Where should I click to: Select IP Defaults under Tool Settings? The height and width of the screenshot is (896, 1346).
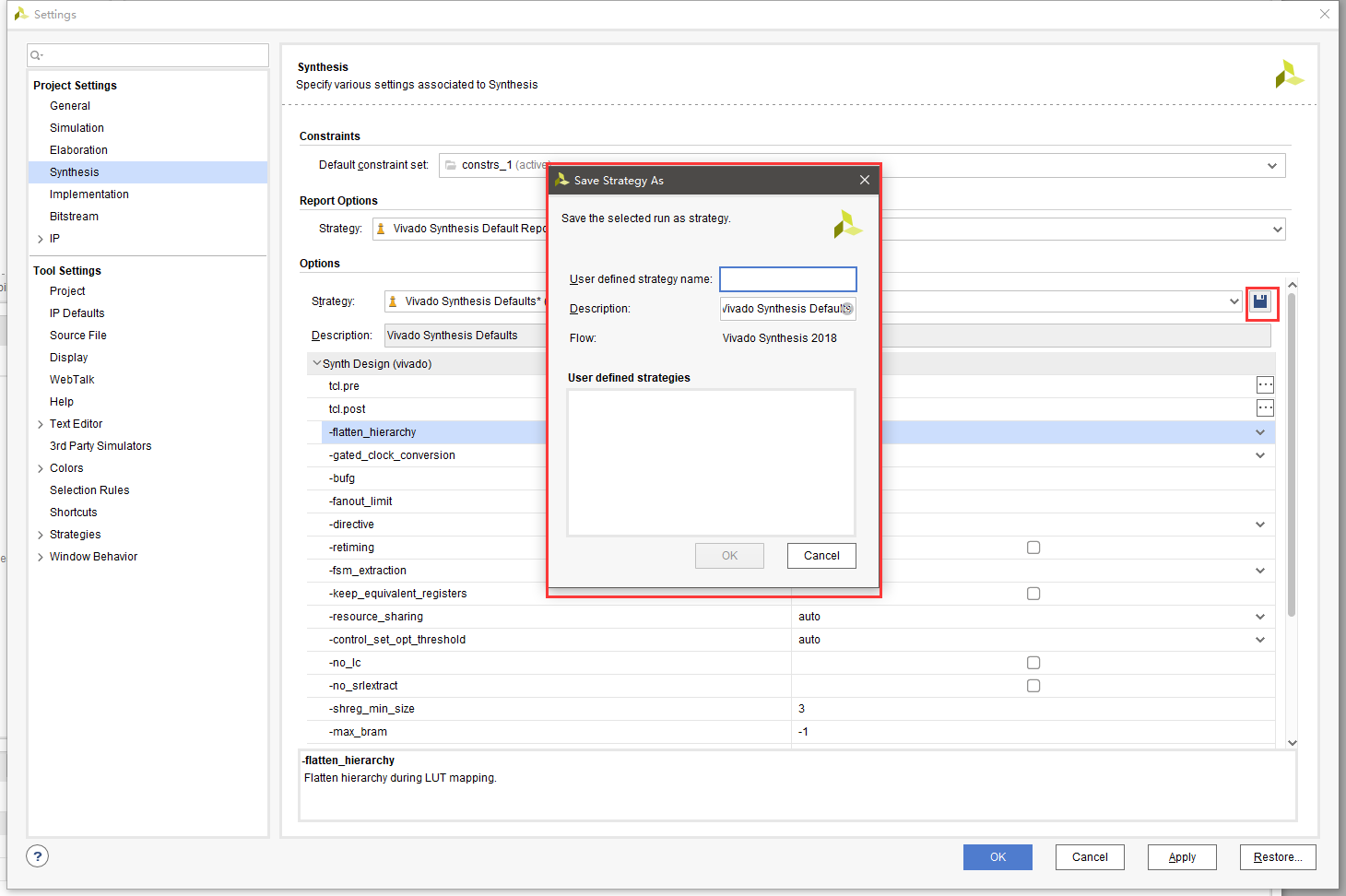77,313
